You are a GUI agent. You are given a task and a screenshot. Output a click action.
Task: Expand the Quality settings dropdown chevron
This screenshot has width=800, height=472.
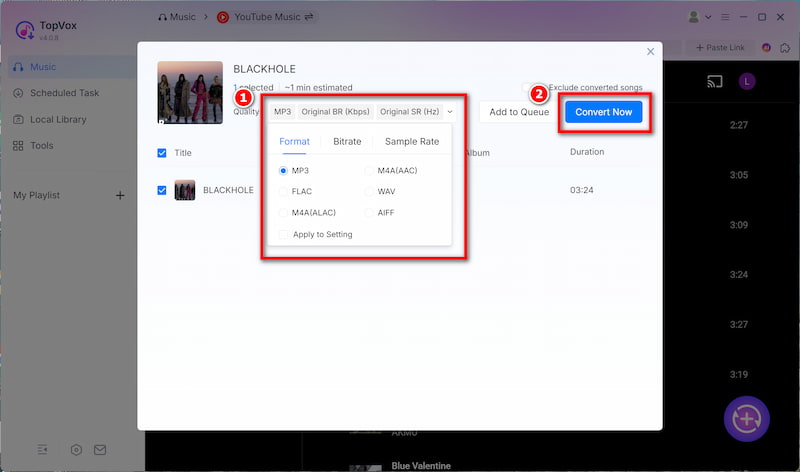(450, 112)
